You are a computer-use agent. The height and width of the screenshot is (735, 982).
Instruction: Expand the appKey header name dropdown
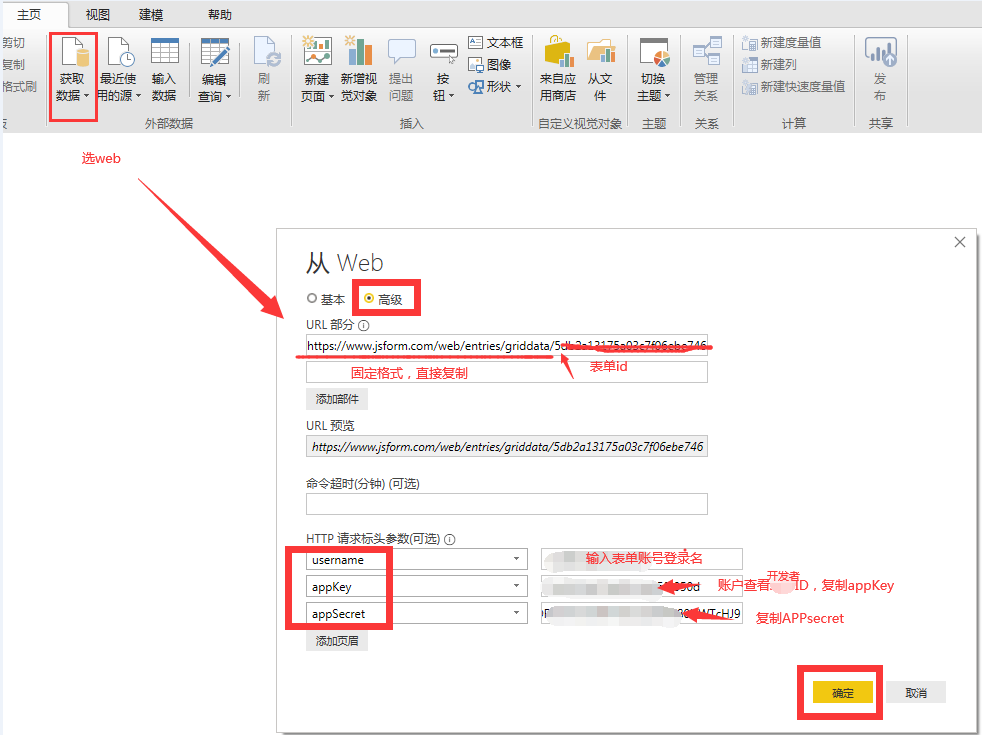pos(517,587)
